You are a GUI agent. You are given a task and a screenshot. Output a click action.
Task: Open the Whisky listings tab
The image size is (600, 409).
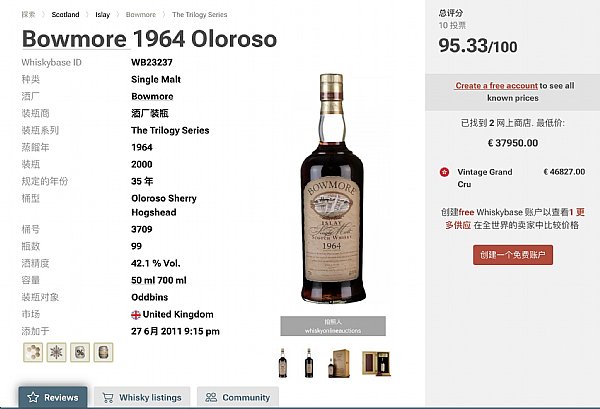click(142, 398)
